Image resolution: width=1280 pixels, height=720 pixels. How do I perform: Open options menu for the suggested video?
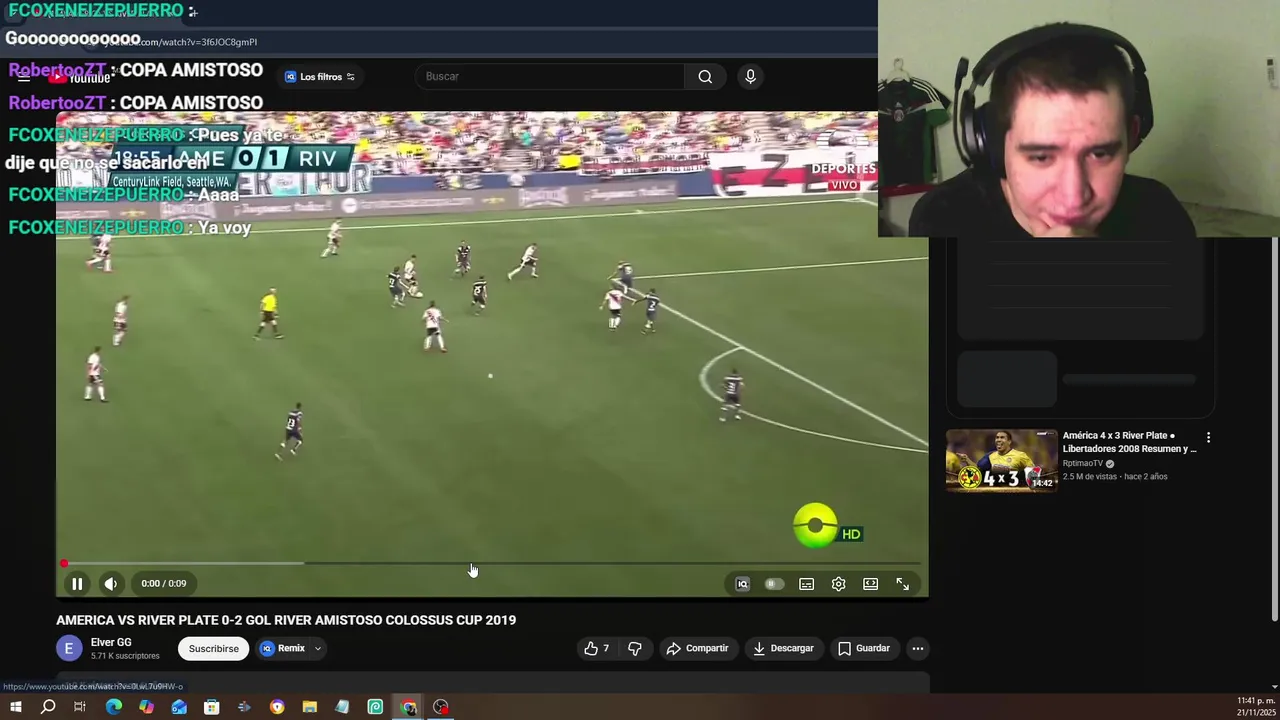(x=1208, y=438)
